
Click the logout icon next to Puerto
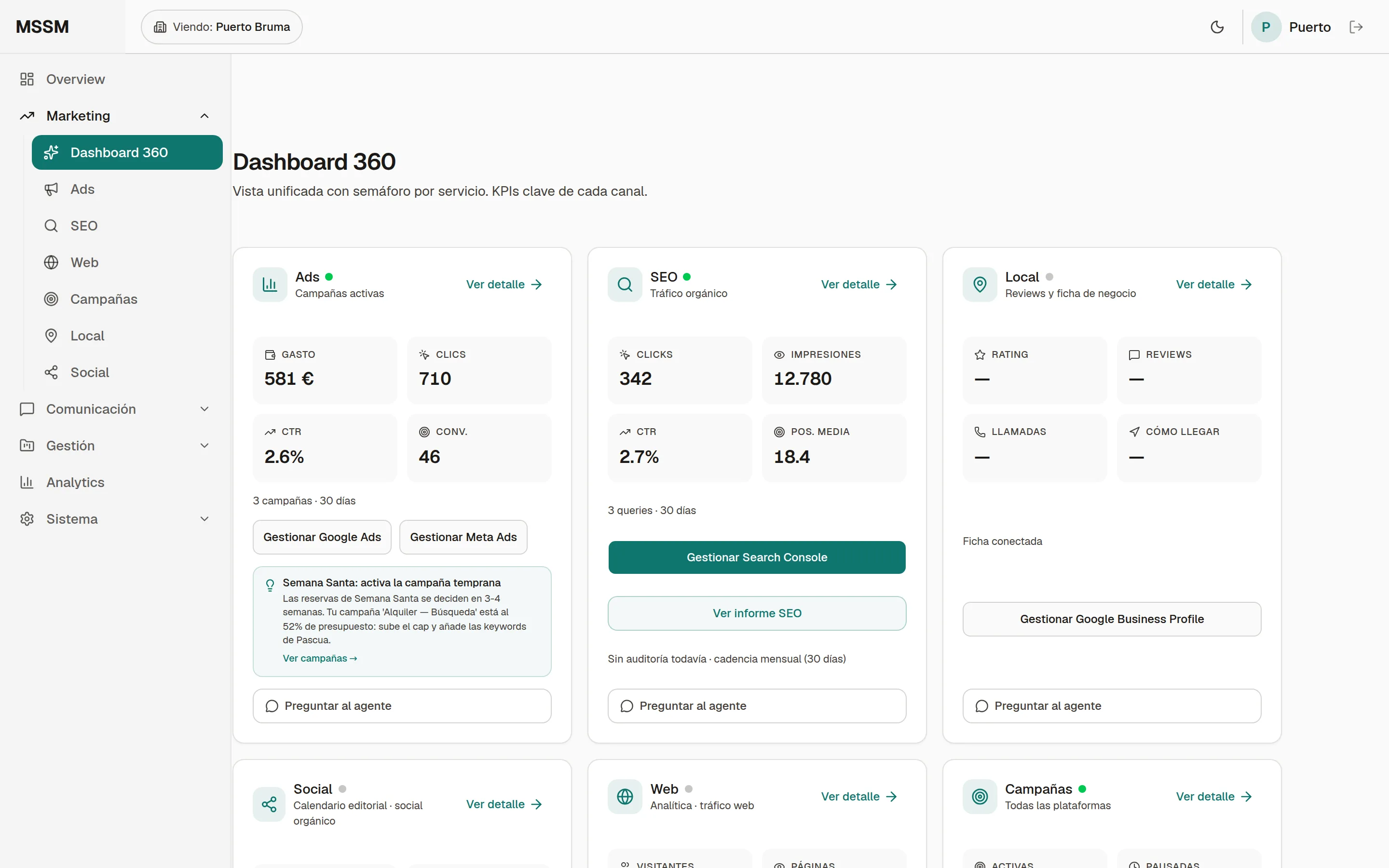point(1356,27)
